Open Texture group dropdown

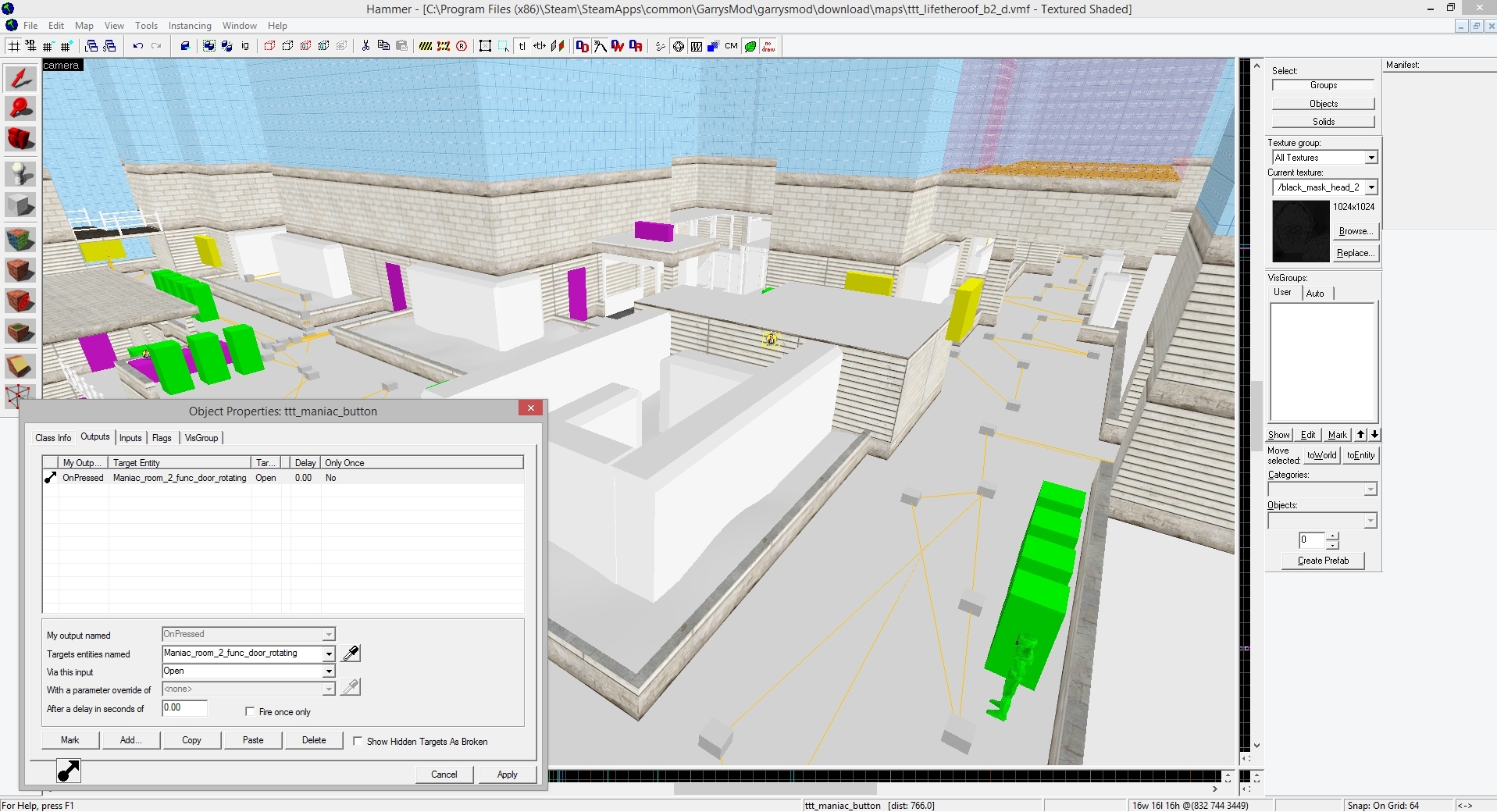click(x=1371, y=158)
